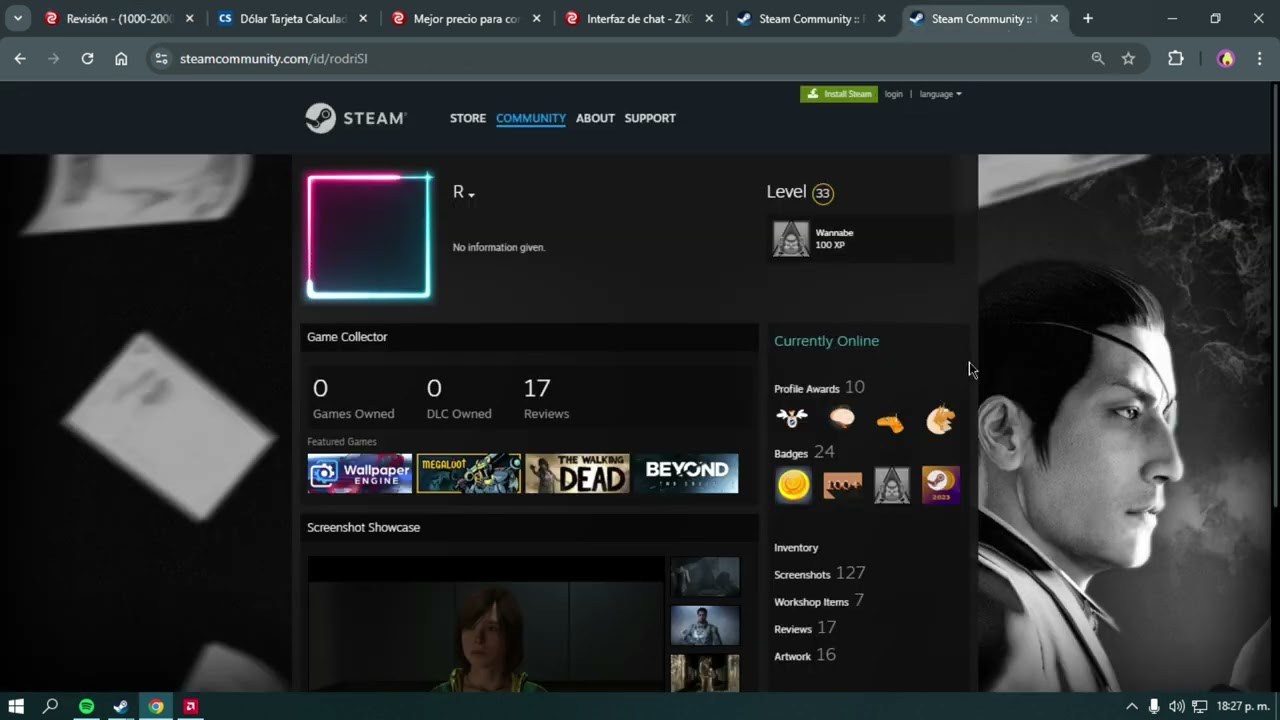
Task: Click the site information icon in address bar
Action: pyautogui.click(x=162, y=59)
